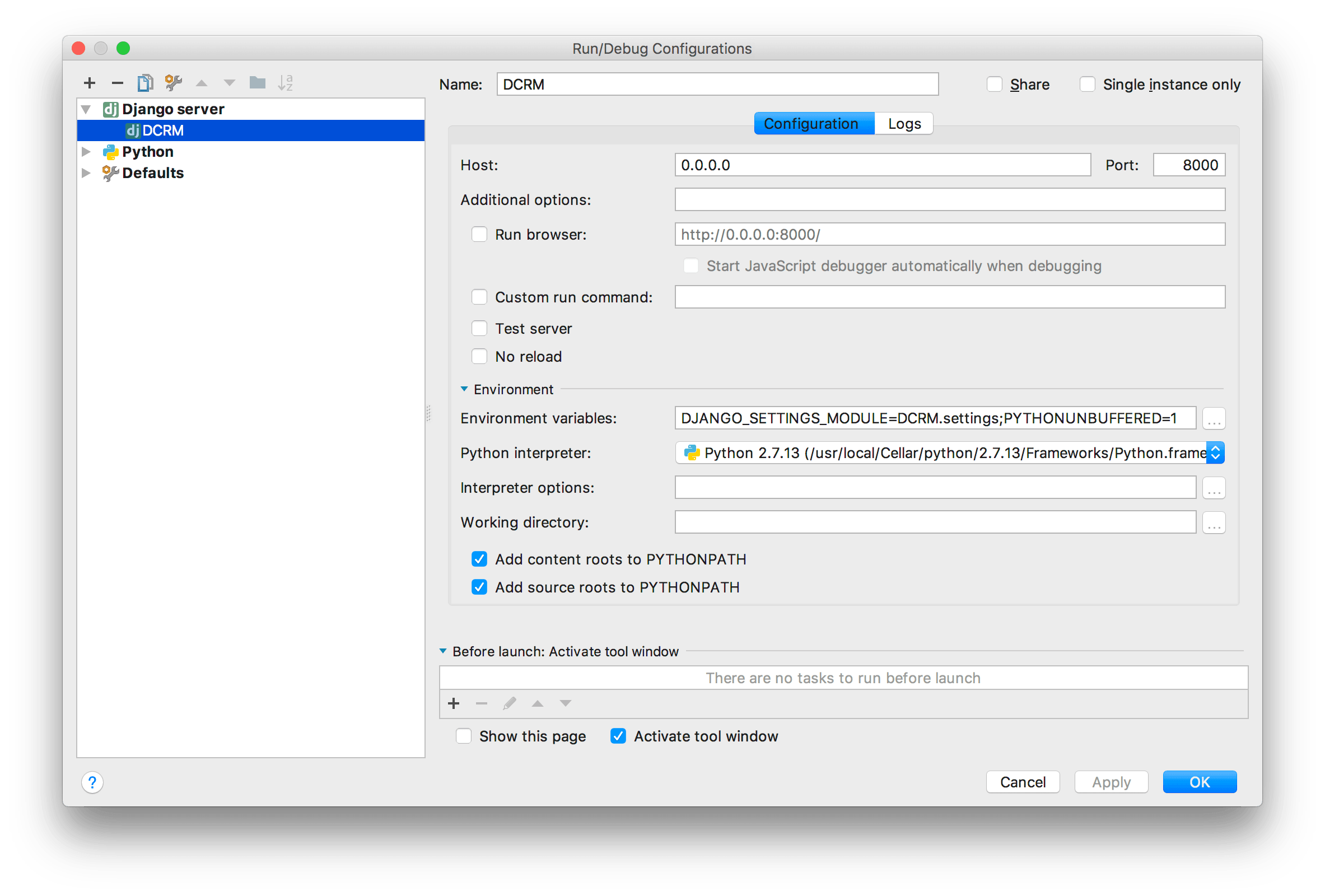Remove before-launch task minus icon
1325x896 pixels.
click(482, 703)
